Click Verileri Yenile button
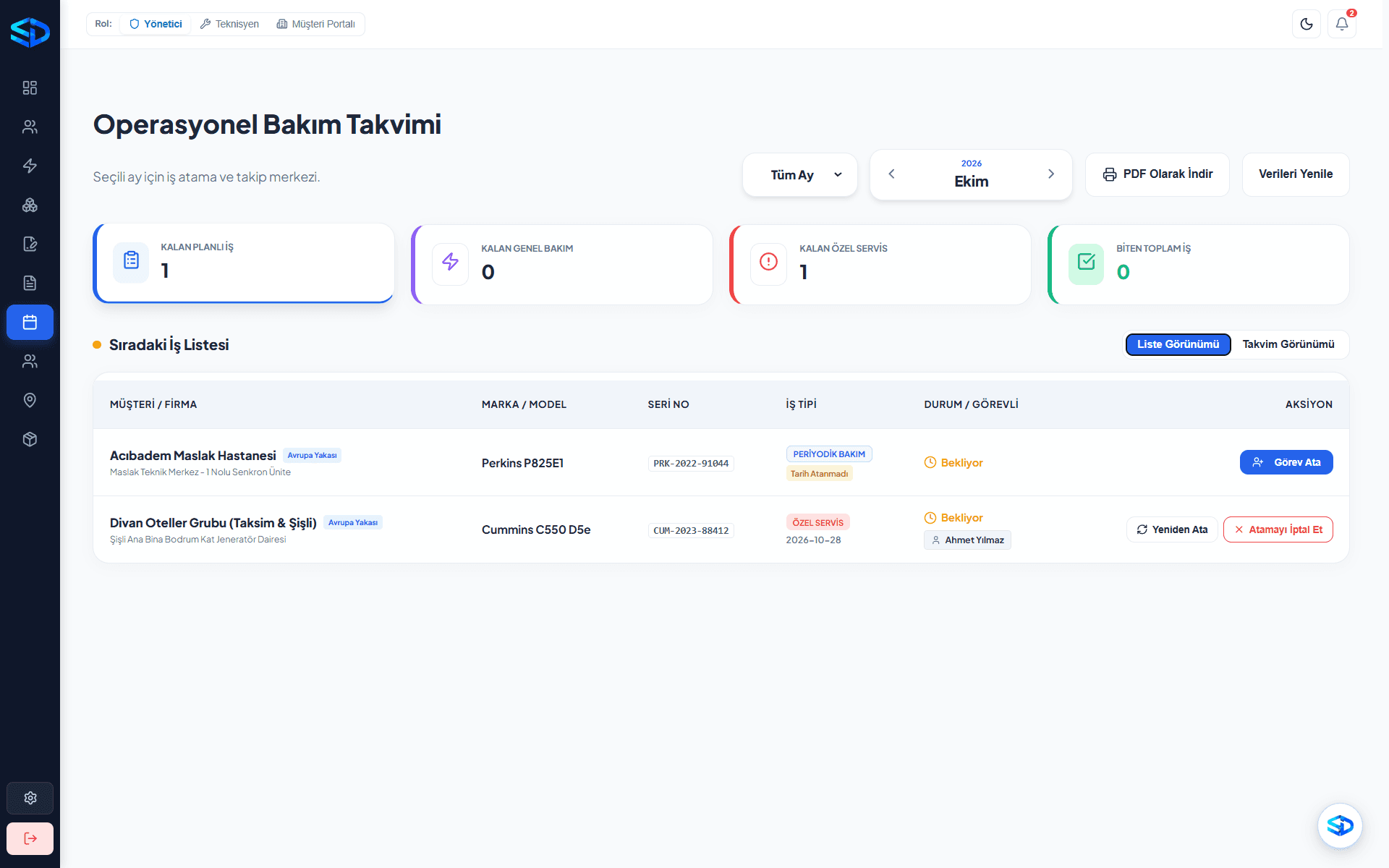The image size is (1389, 868). click(x=1295, y=174)
